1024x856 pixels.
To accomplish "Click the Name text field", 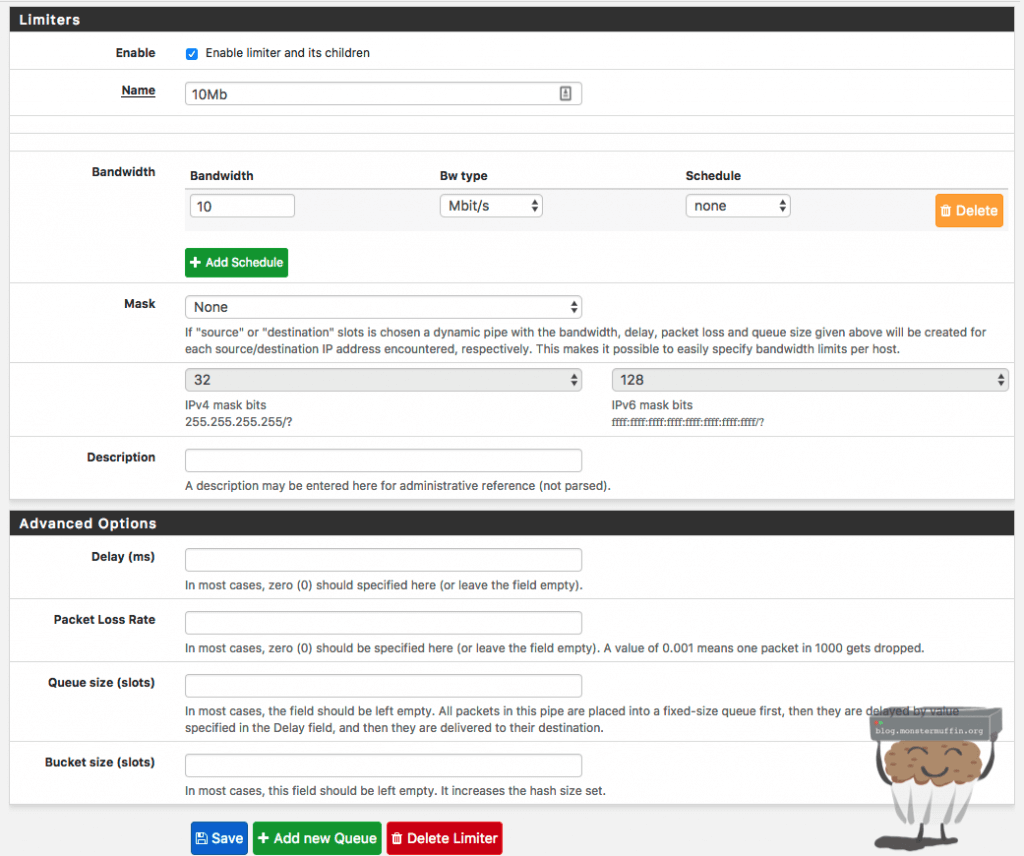I will point(370,94).
